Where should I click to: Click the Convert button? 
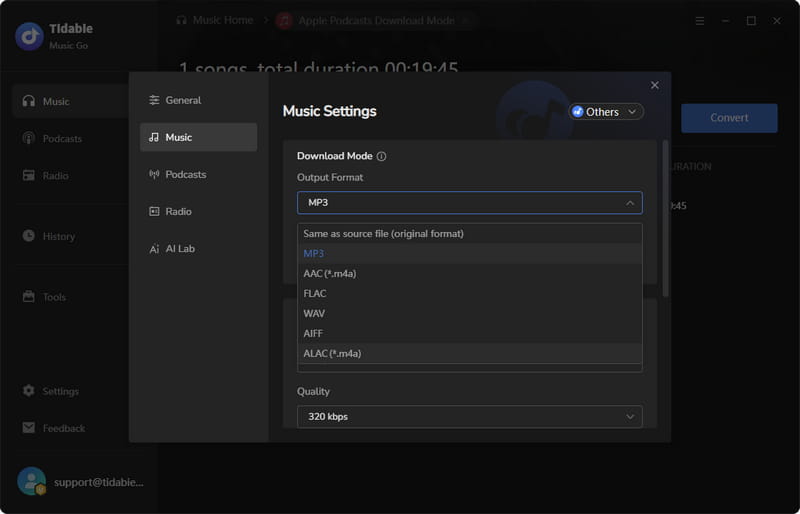pos(729,118)
